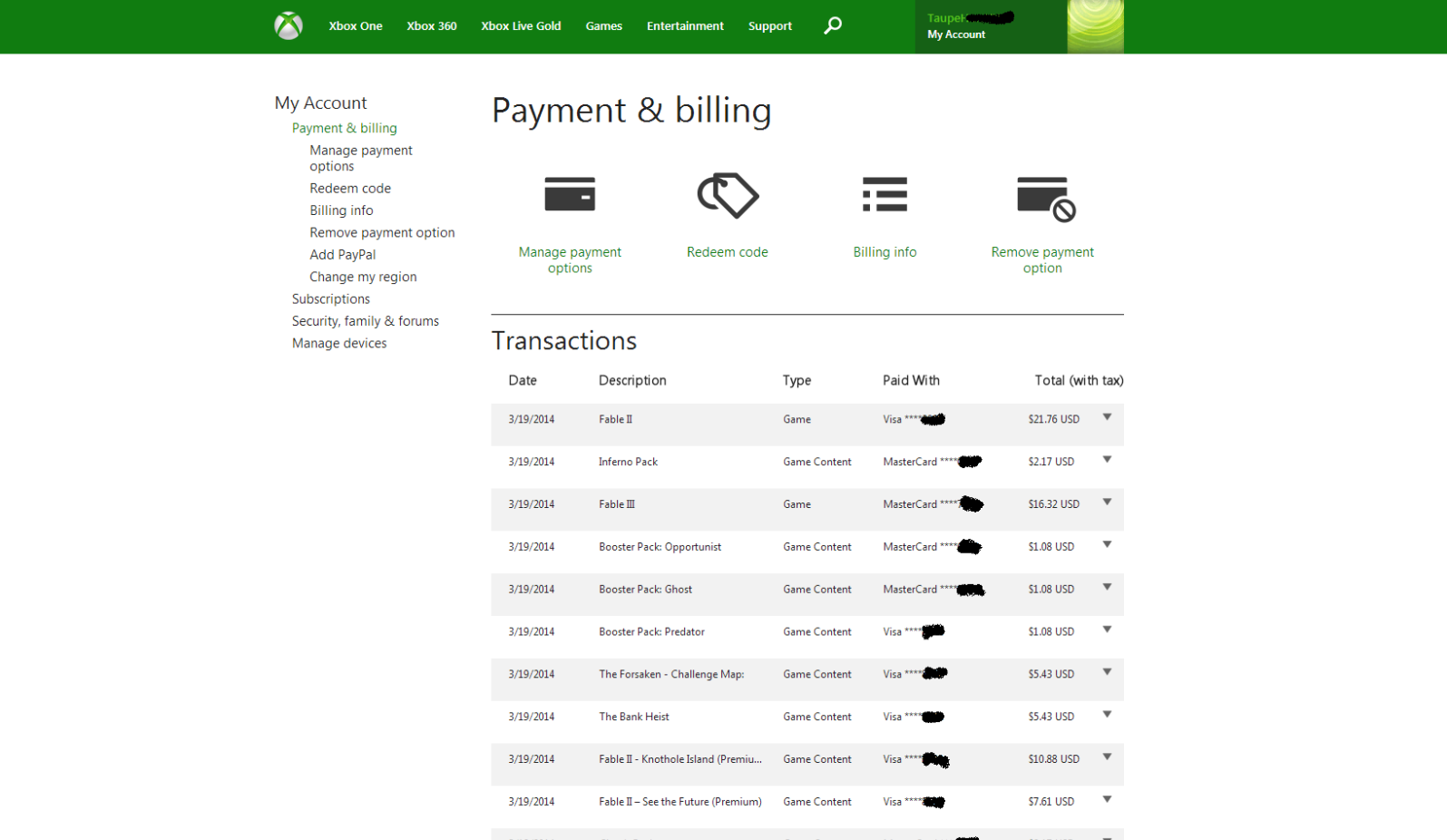Expand The Bank Heist transaction
1447x840 pixels.
(x=1107, y=715)
